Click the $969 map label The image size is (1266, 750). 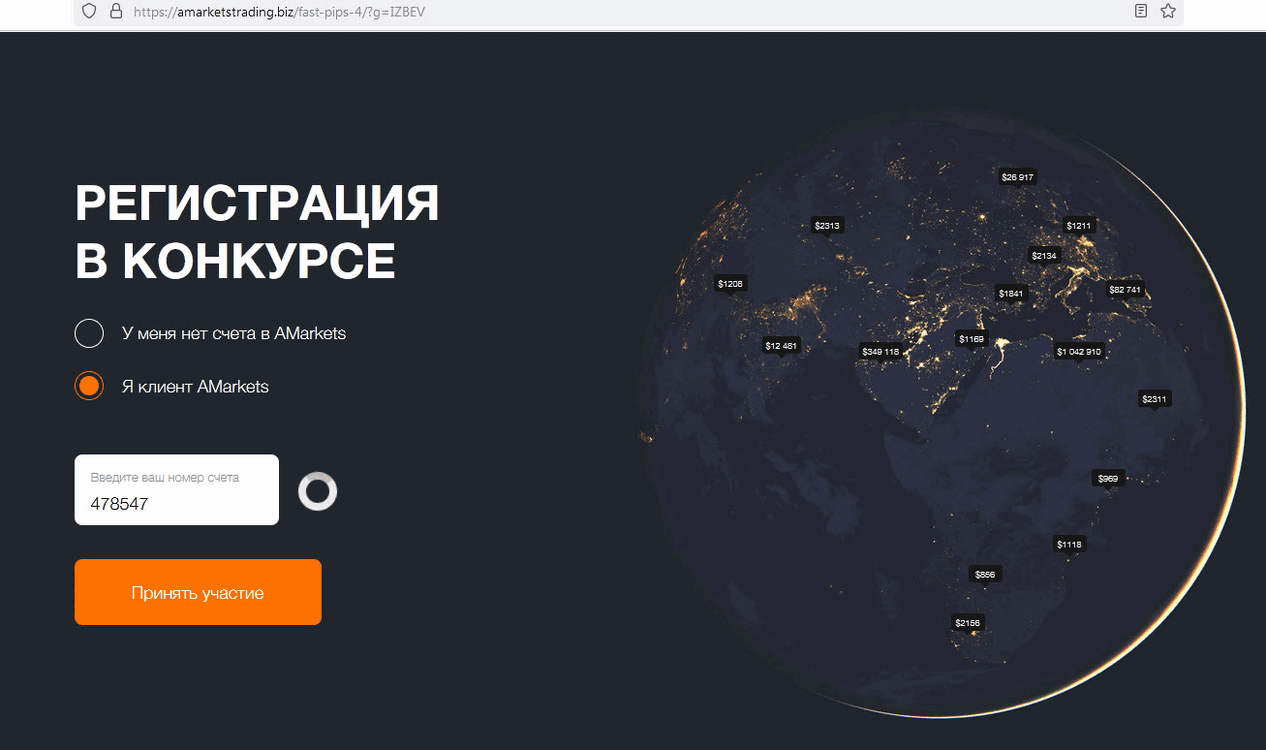(x=1108, y=479)
